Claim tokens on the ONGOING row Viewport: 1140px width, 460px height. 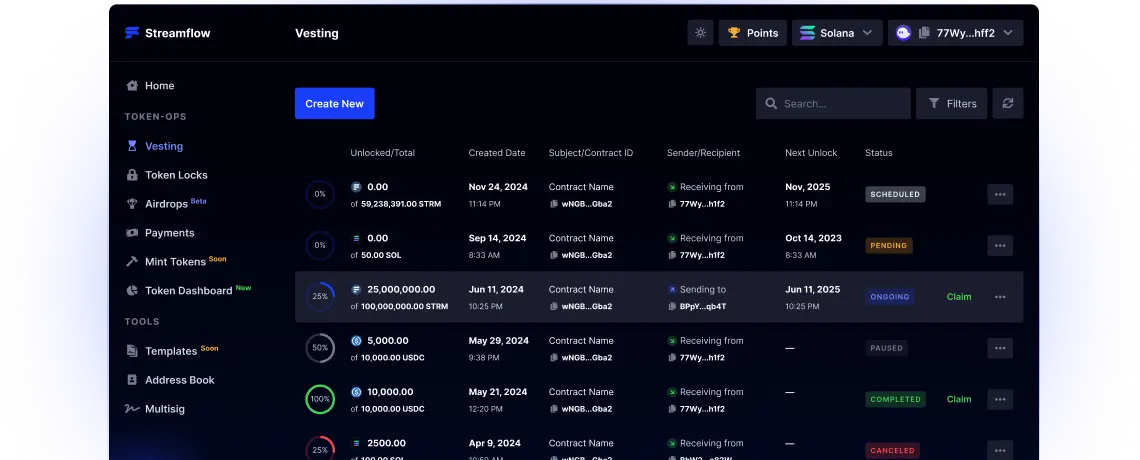tap(959, 296)
